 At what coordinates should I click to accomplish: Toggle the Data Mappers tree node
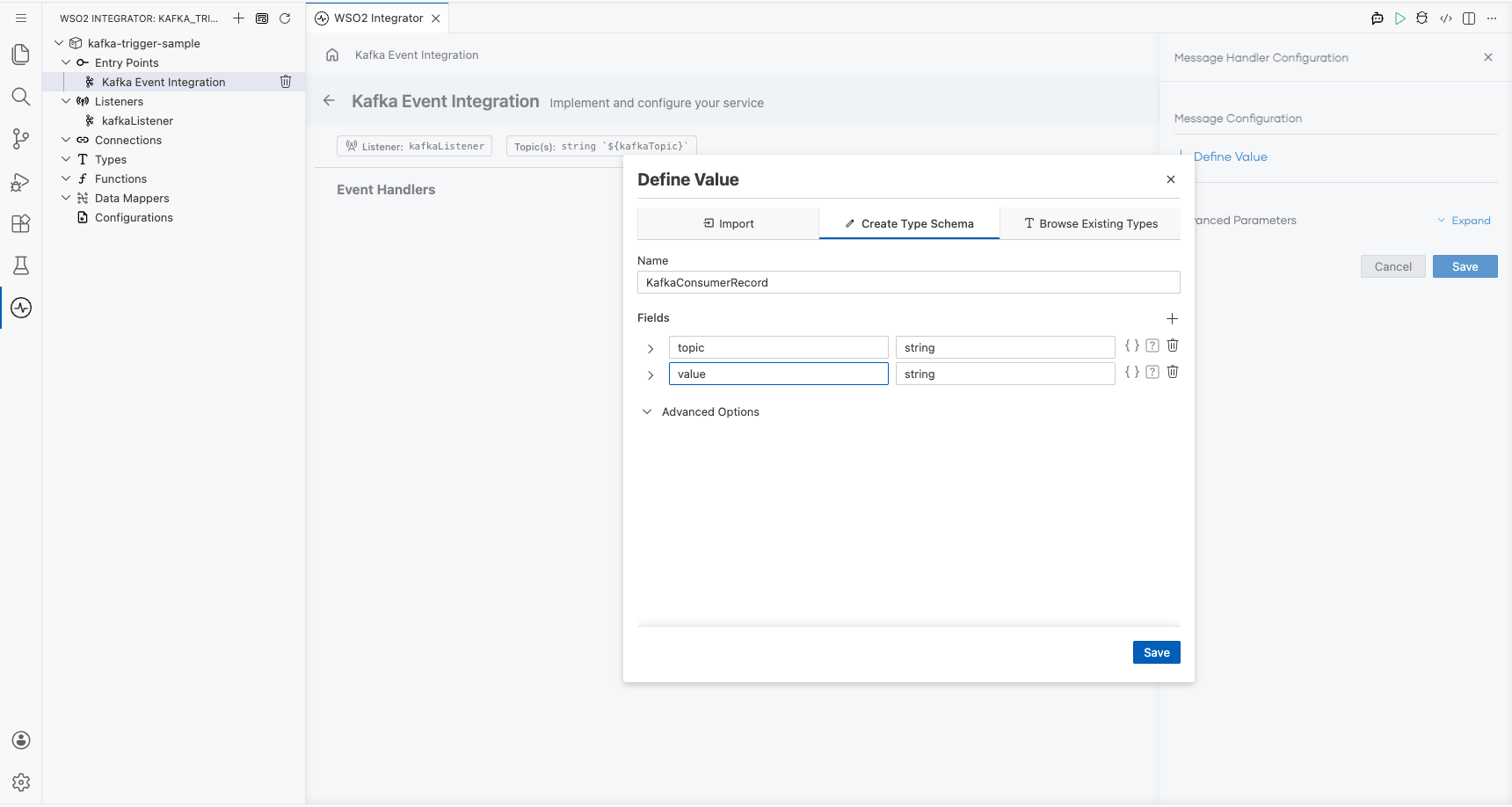pos(66,198)
